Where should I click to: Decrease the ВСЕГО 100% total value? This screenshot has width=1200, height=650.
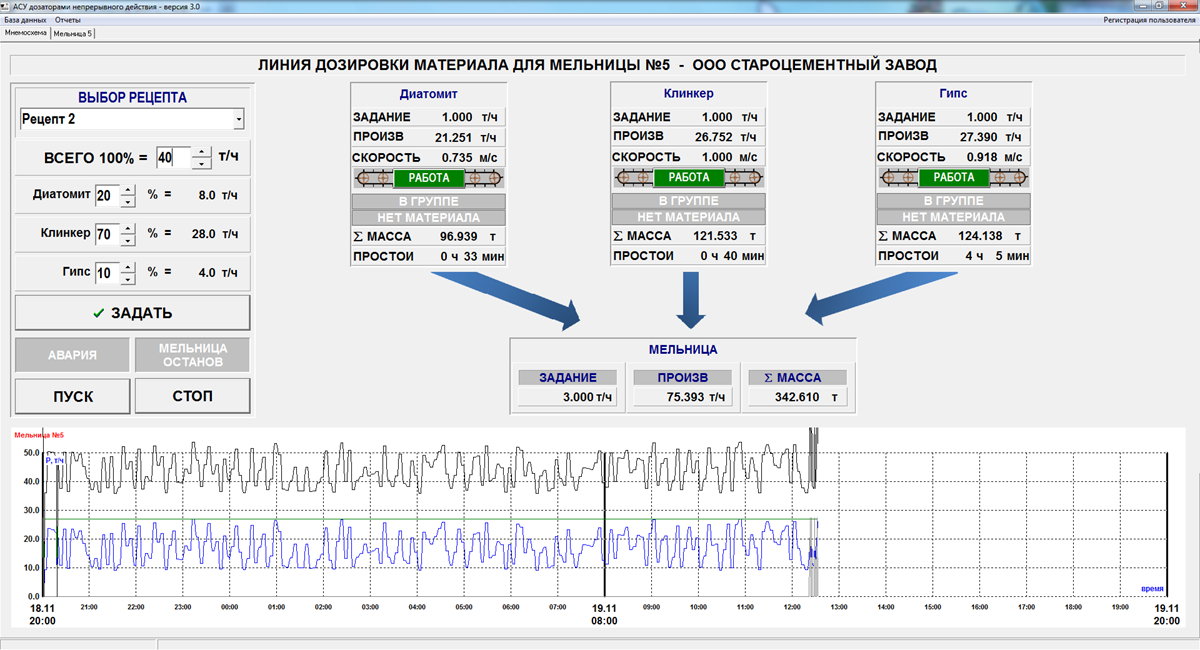coord(201,163)
